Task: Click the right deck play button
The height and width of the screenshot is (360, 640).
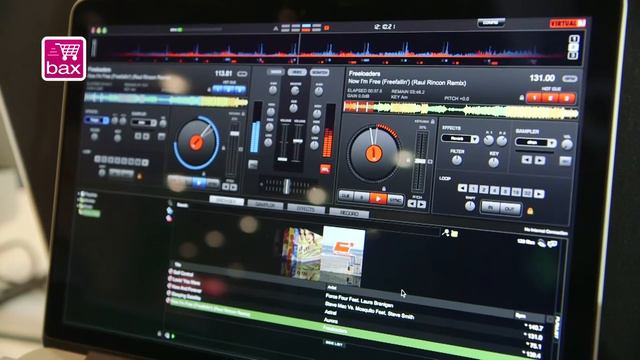Action: 378,199
